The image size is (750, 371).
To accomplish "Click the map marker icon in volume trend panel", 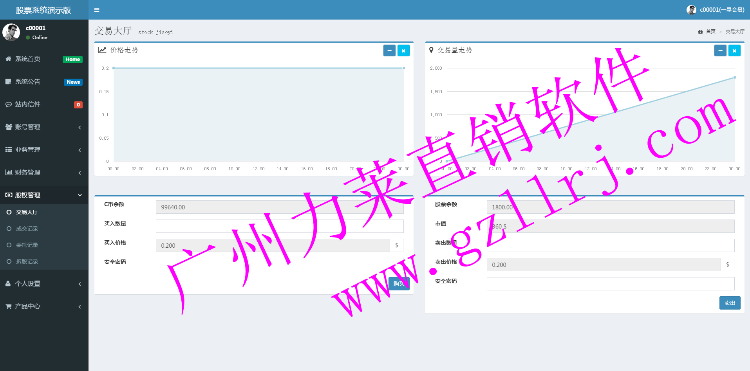I will 431,50.
